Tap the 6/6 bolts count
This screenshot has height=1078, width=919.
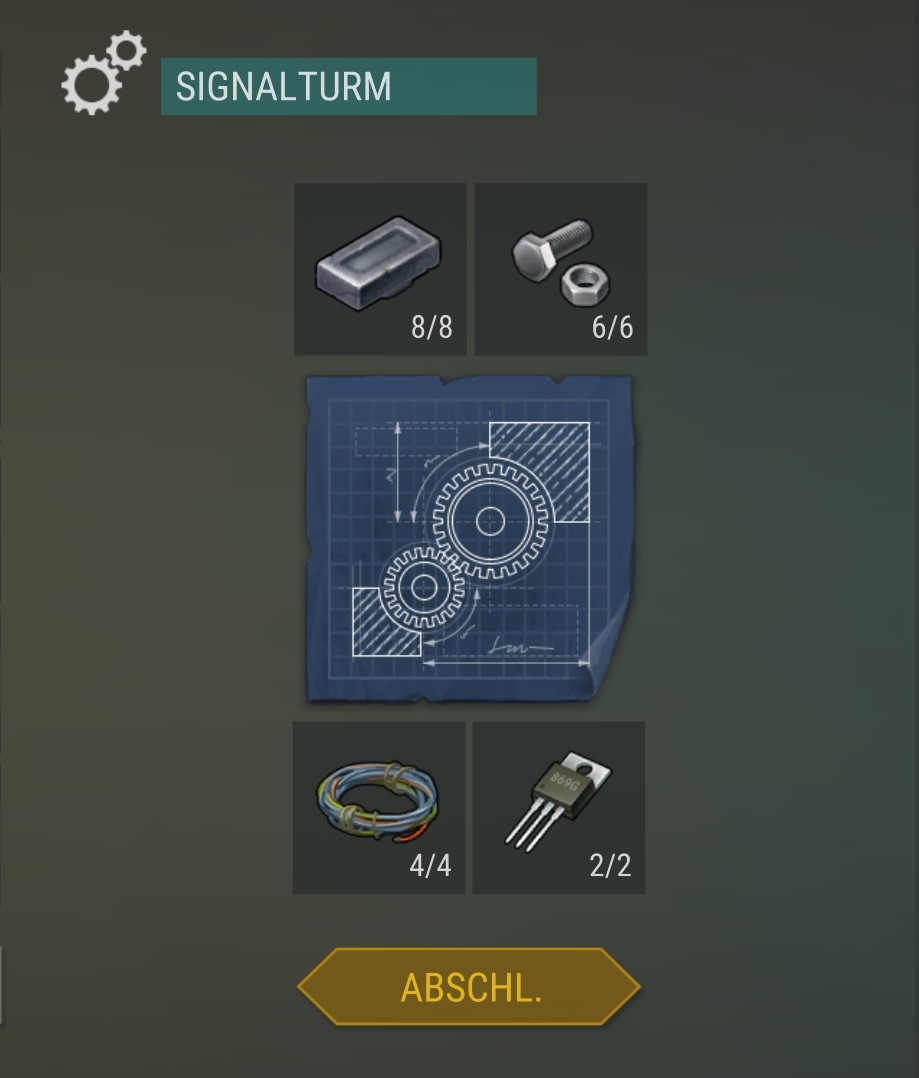point(612,327)
